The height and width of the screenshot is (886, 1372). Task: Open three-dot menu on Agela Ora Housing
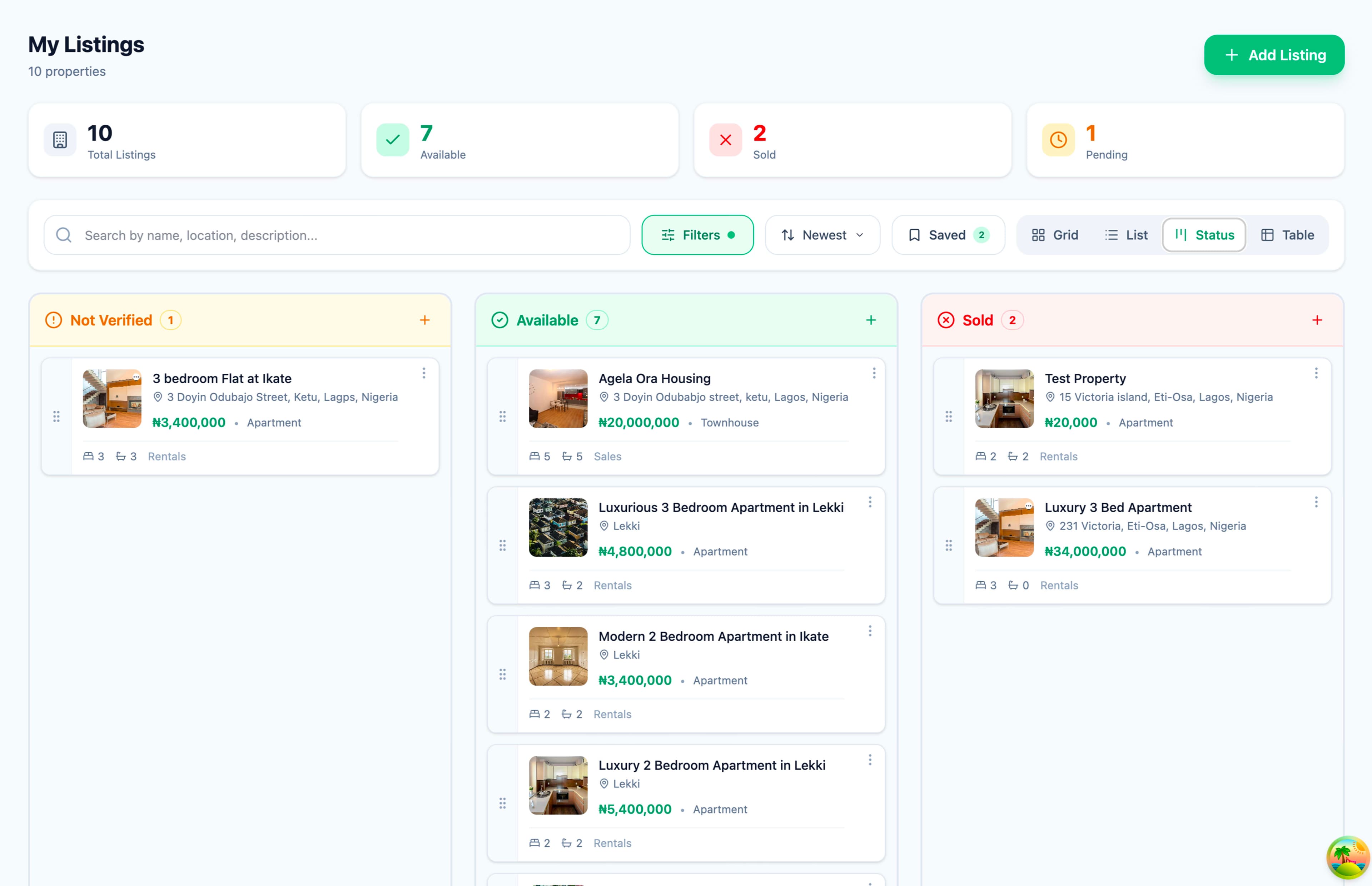[x=874, y=373]
